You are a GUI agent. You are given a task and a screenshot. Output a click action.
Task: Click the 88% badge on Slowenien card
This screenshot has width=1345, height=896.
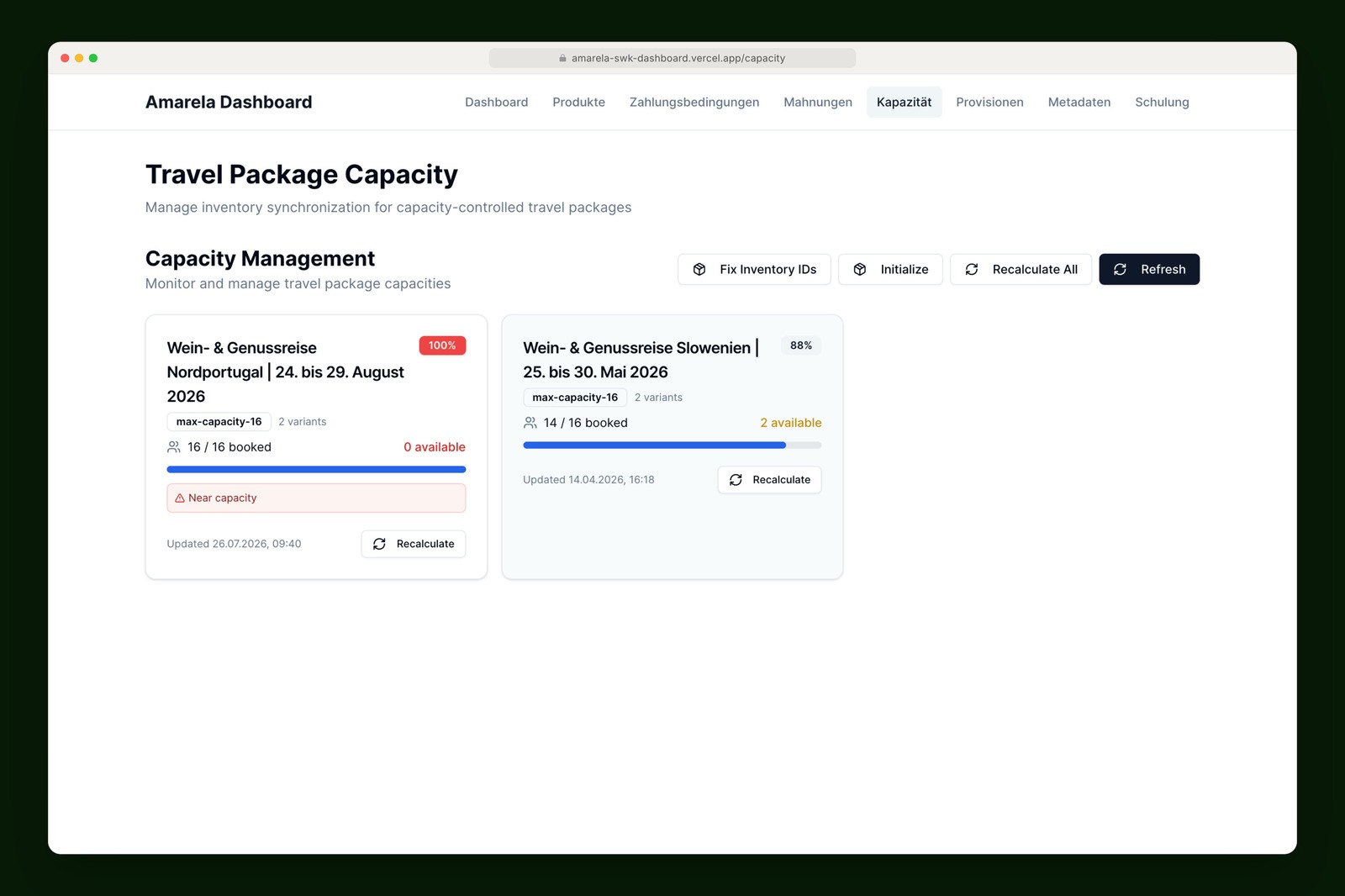pos(801,345)
